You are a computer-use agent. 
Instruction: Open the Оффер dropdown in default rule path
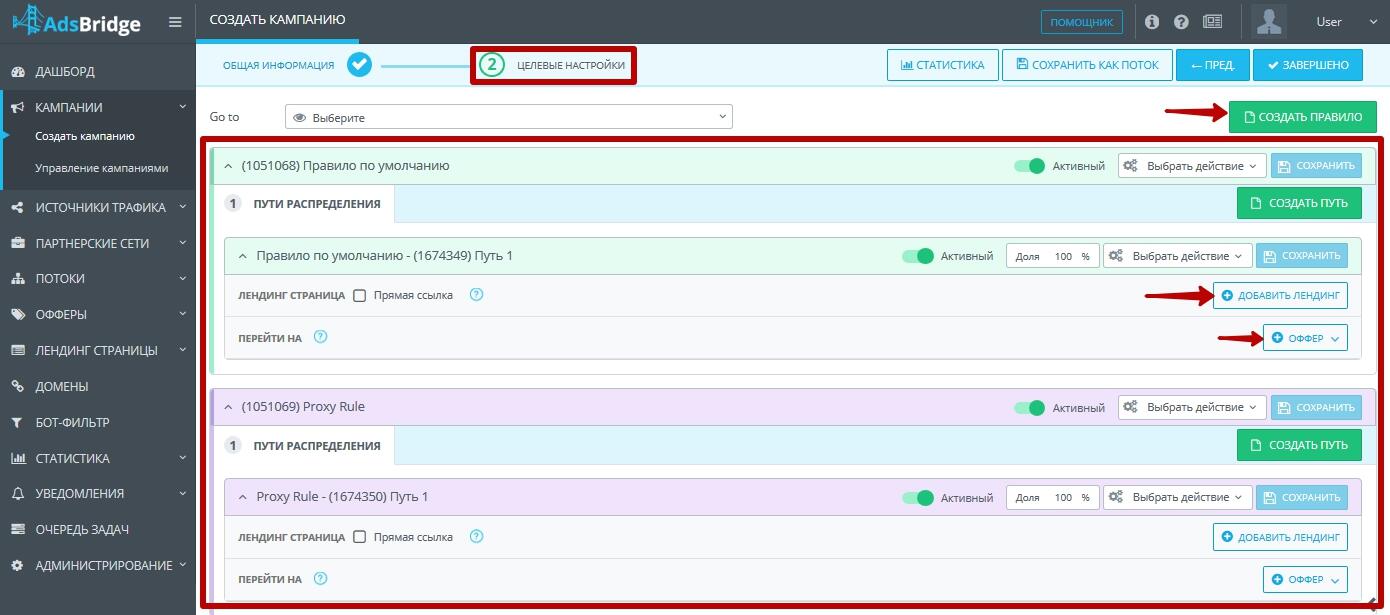tap(1305, 338)
